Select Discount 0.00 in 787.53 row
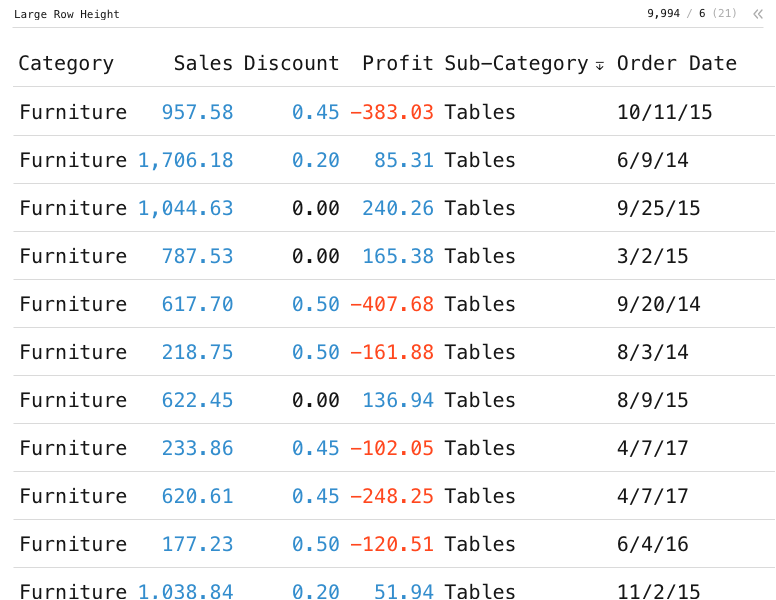 (316, 256)
